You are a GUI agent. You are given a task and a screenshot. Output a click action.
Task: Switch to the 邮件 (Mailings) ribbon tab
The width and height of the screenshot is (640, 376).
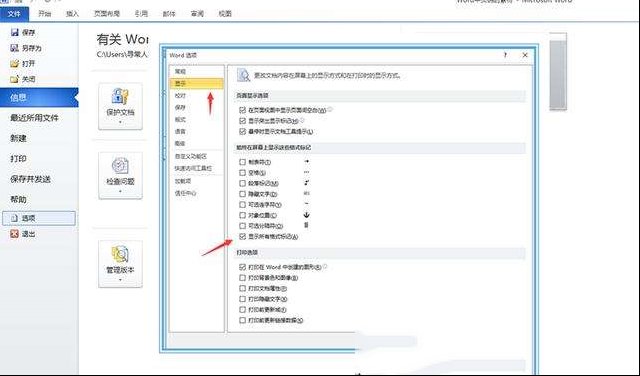(169, 13)
